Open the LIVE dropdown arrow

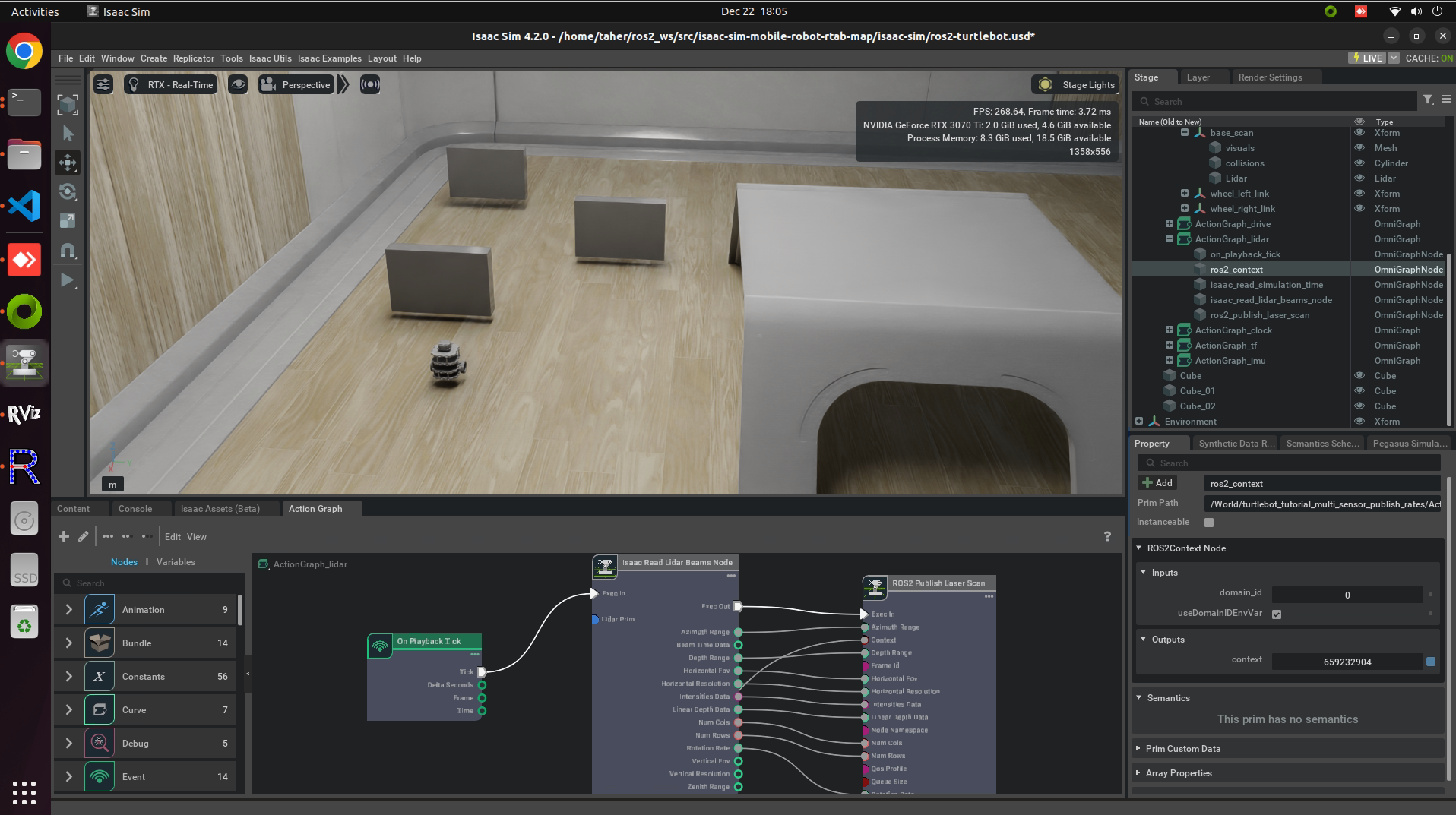click(1393, 58)
